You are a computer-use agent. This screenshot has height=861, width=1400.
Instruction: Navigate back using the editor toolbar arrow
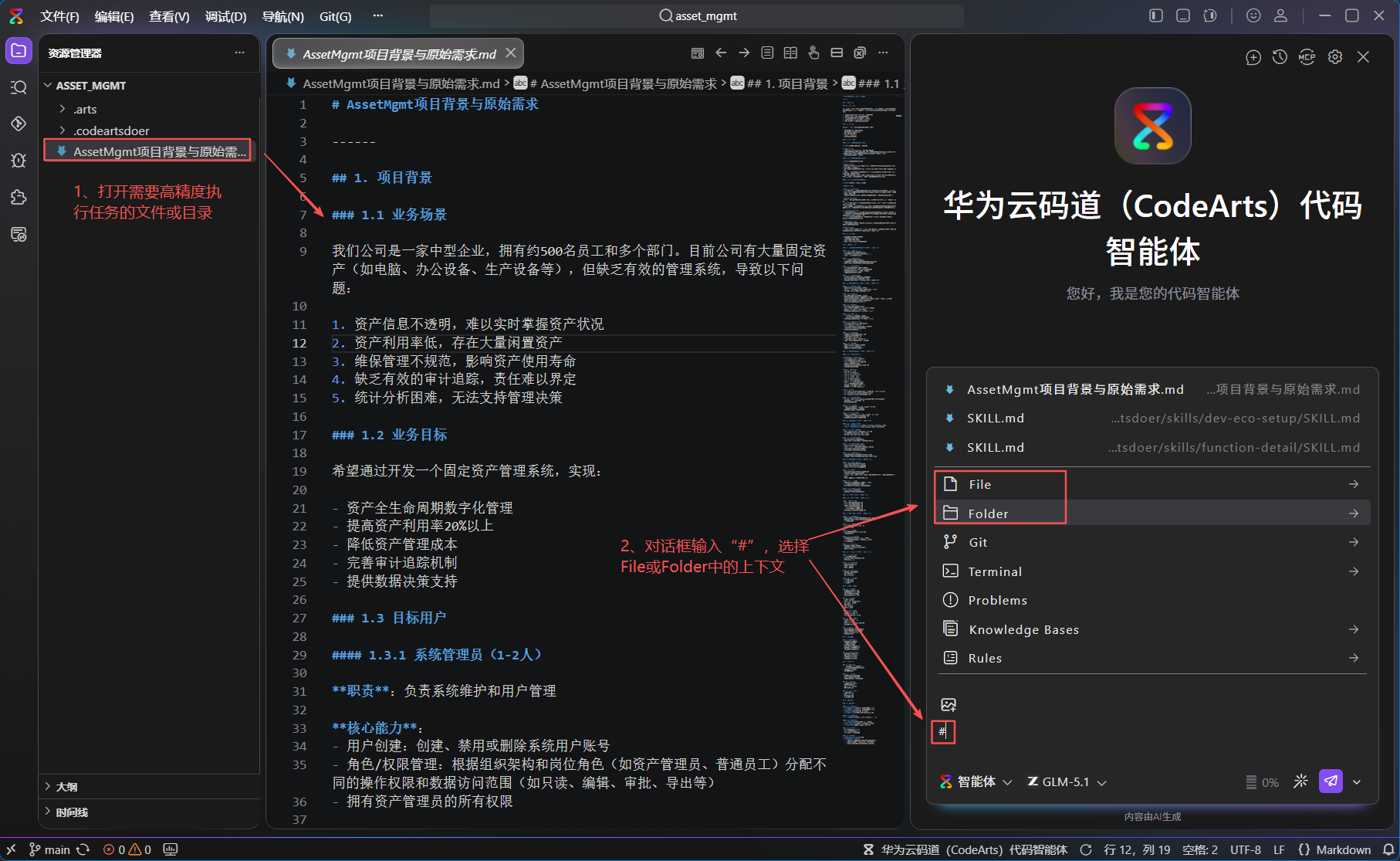coord(721,53)
